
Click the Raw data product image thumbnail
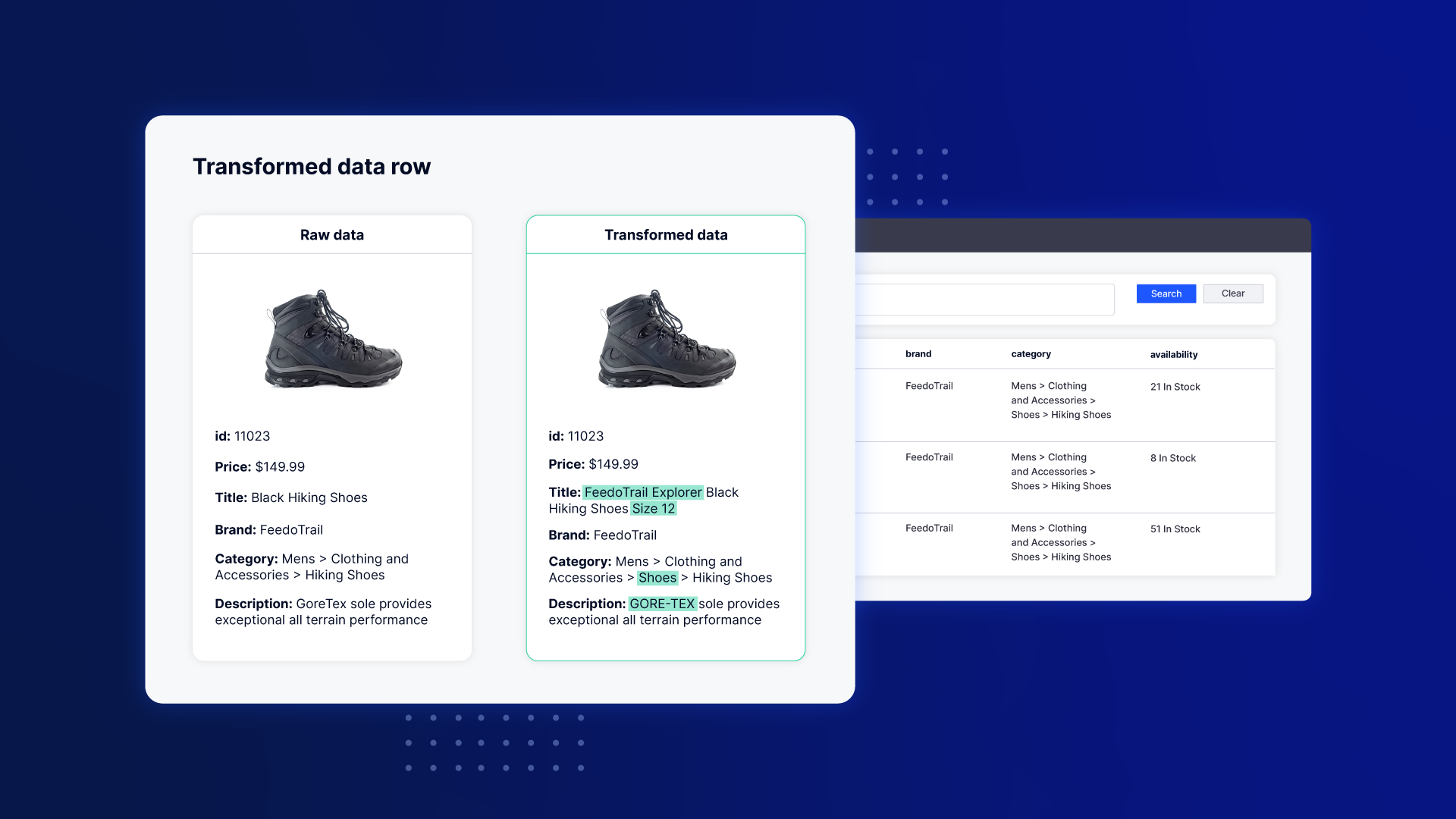[x=331, y=335]
